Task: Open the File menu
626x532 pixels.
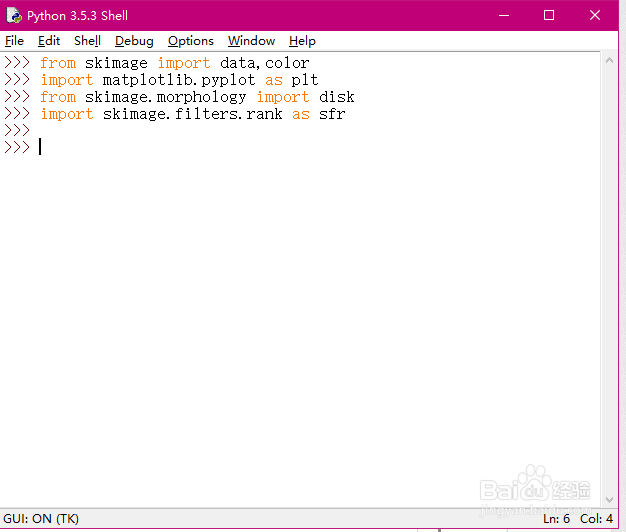Action: tap(14, 41)
